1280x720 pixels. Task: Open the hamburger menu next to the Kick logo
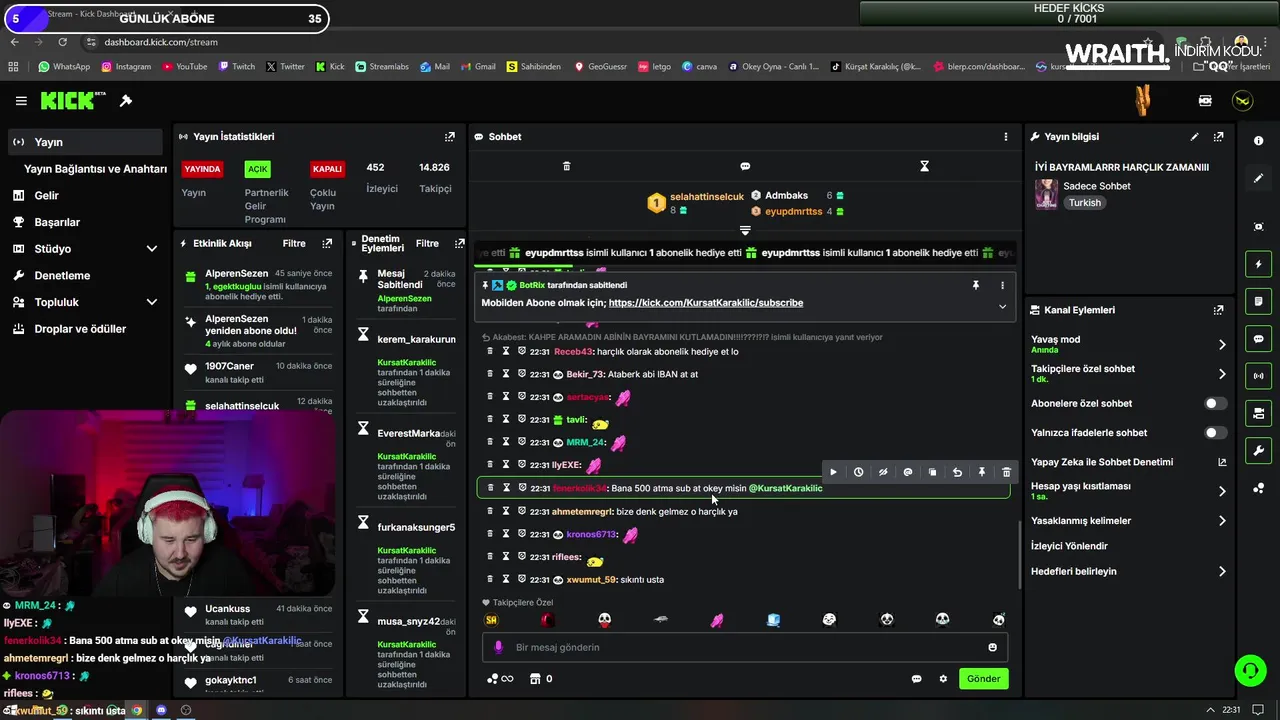[x=21, y=101]
